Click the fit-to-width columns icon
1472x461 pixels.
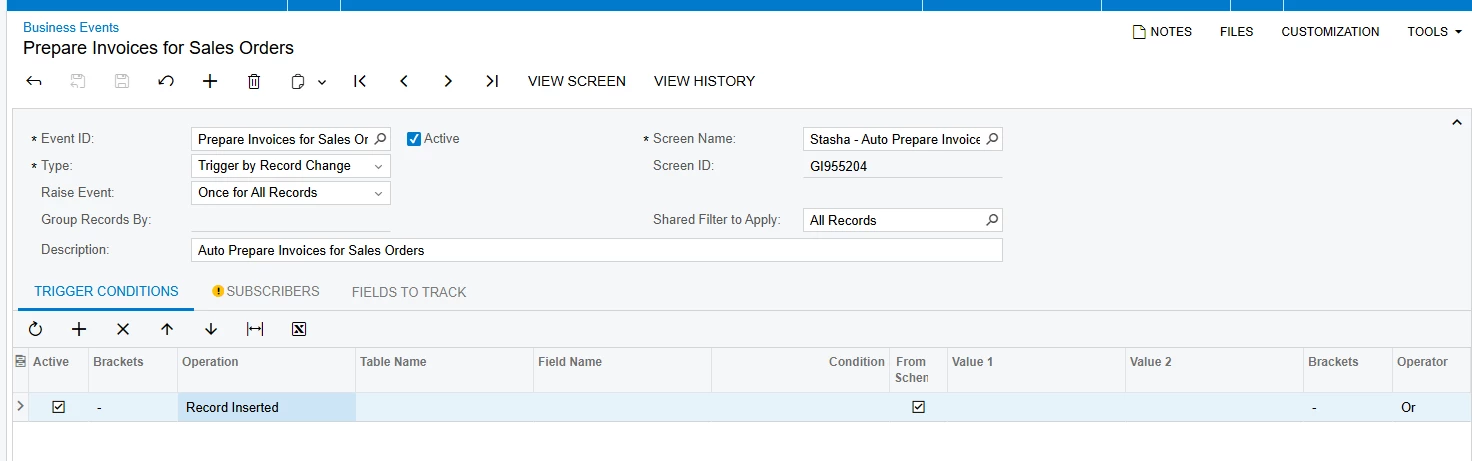(255, 329)
